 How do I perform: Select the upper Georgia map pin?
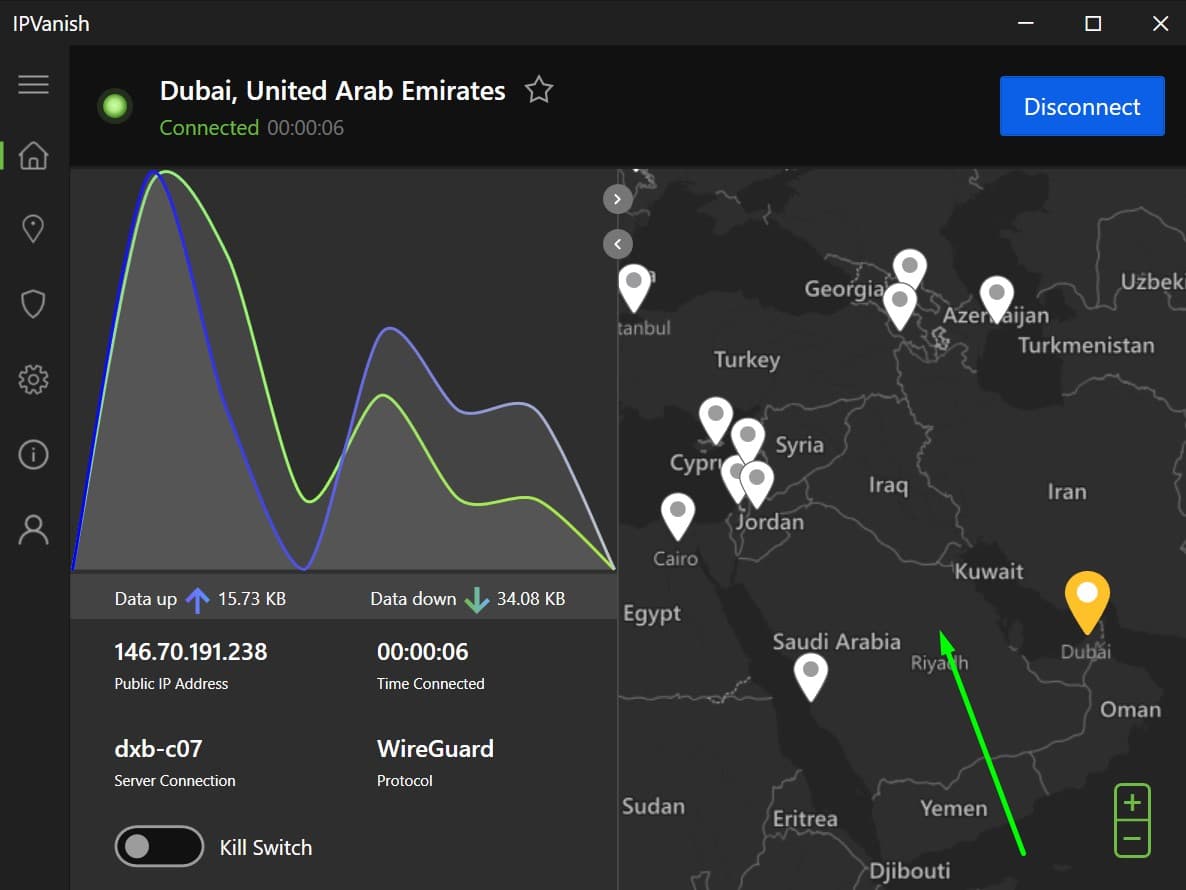click(910, 267)
